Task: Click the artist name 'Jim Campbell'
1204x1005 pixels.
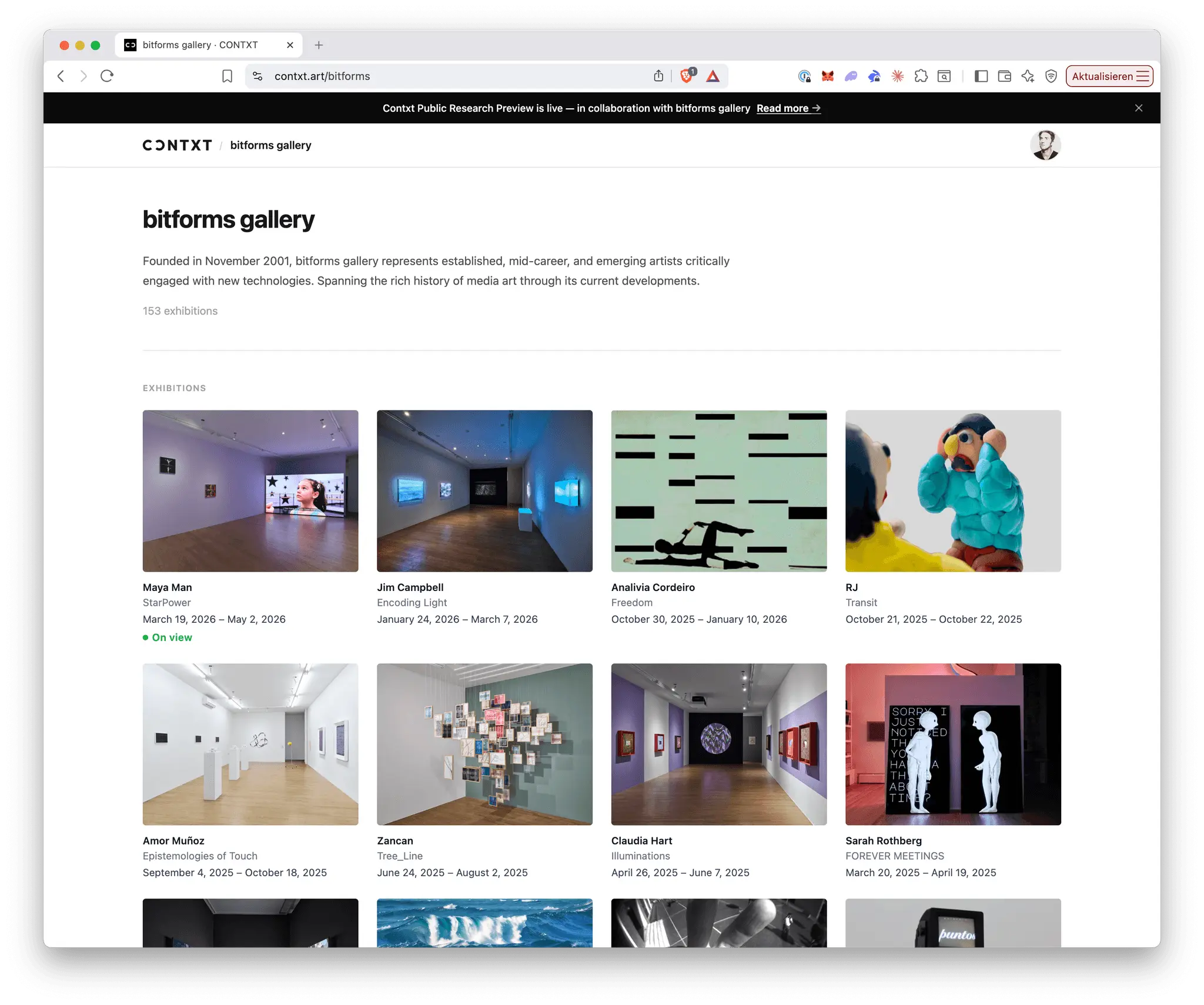Action: click(410, 587)
